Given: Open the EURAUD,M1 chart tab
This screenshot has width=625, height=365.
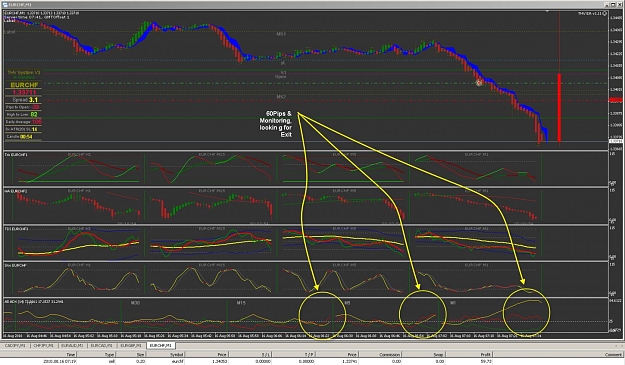Looking at the screenshot, I should [x=72, y=345].
